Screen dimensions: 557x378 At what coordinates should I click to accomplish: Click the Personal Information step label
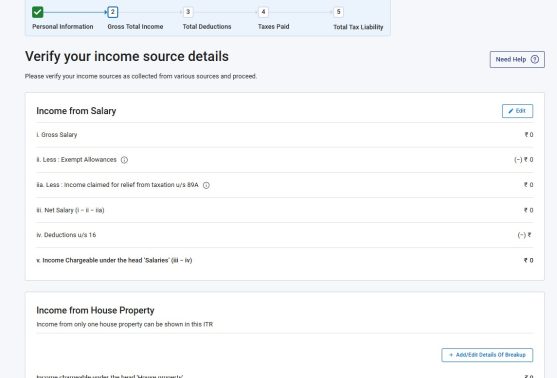(x=63, y=27)
